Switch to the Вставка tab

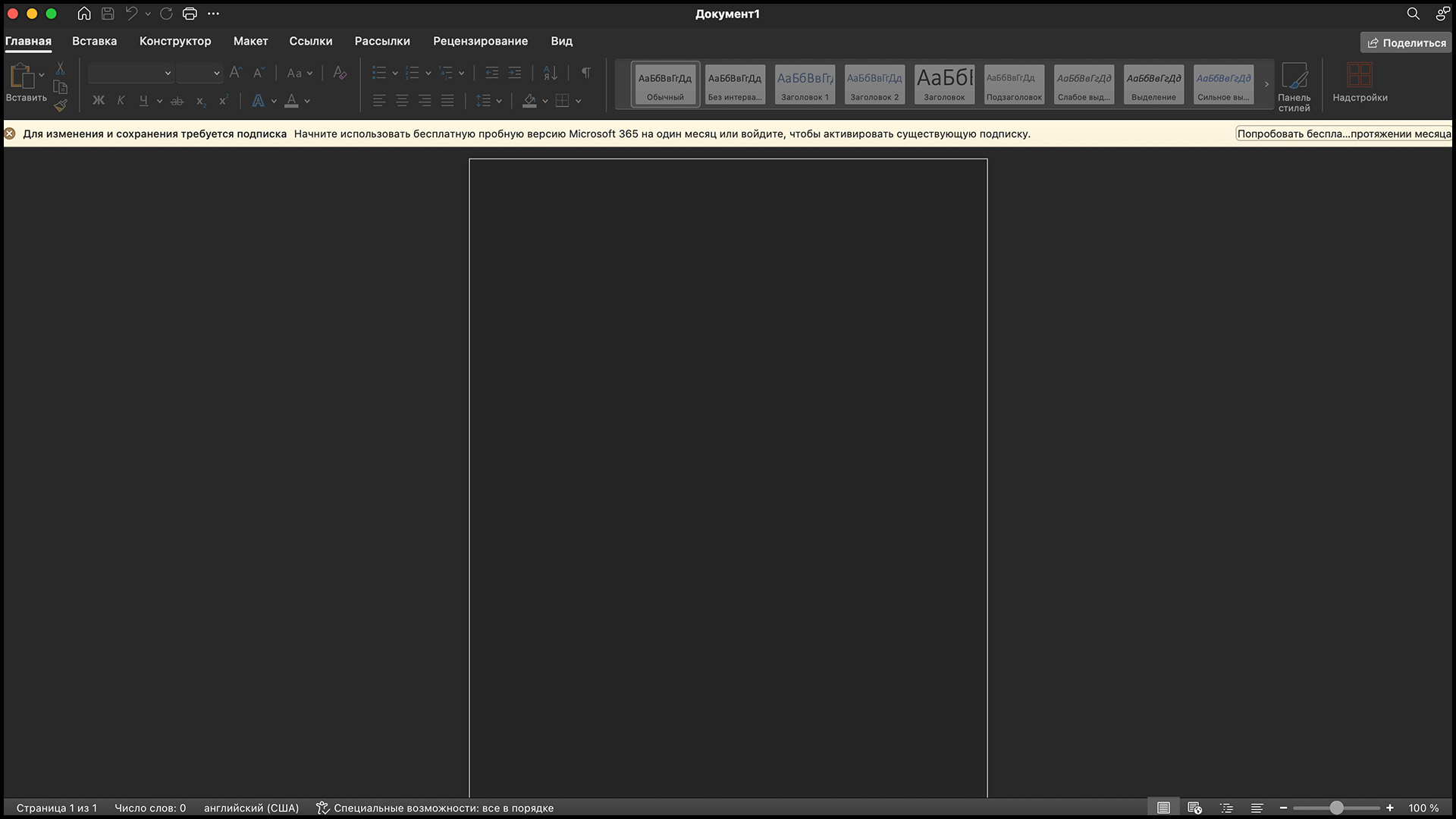[x=94, y=41]
